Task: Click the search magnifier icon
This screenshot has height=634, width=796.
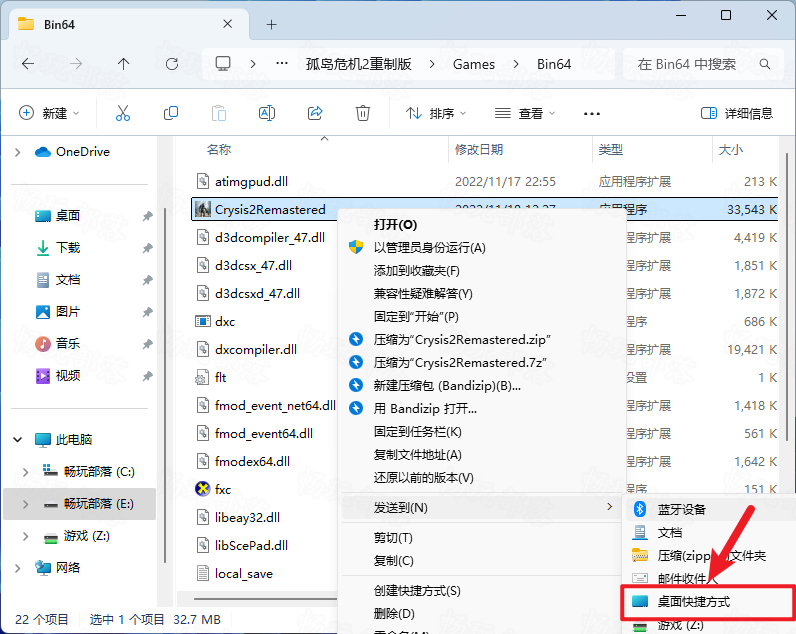Action: pos(765,64)
